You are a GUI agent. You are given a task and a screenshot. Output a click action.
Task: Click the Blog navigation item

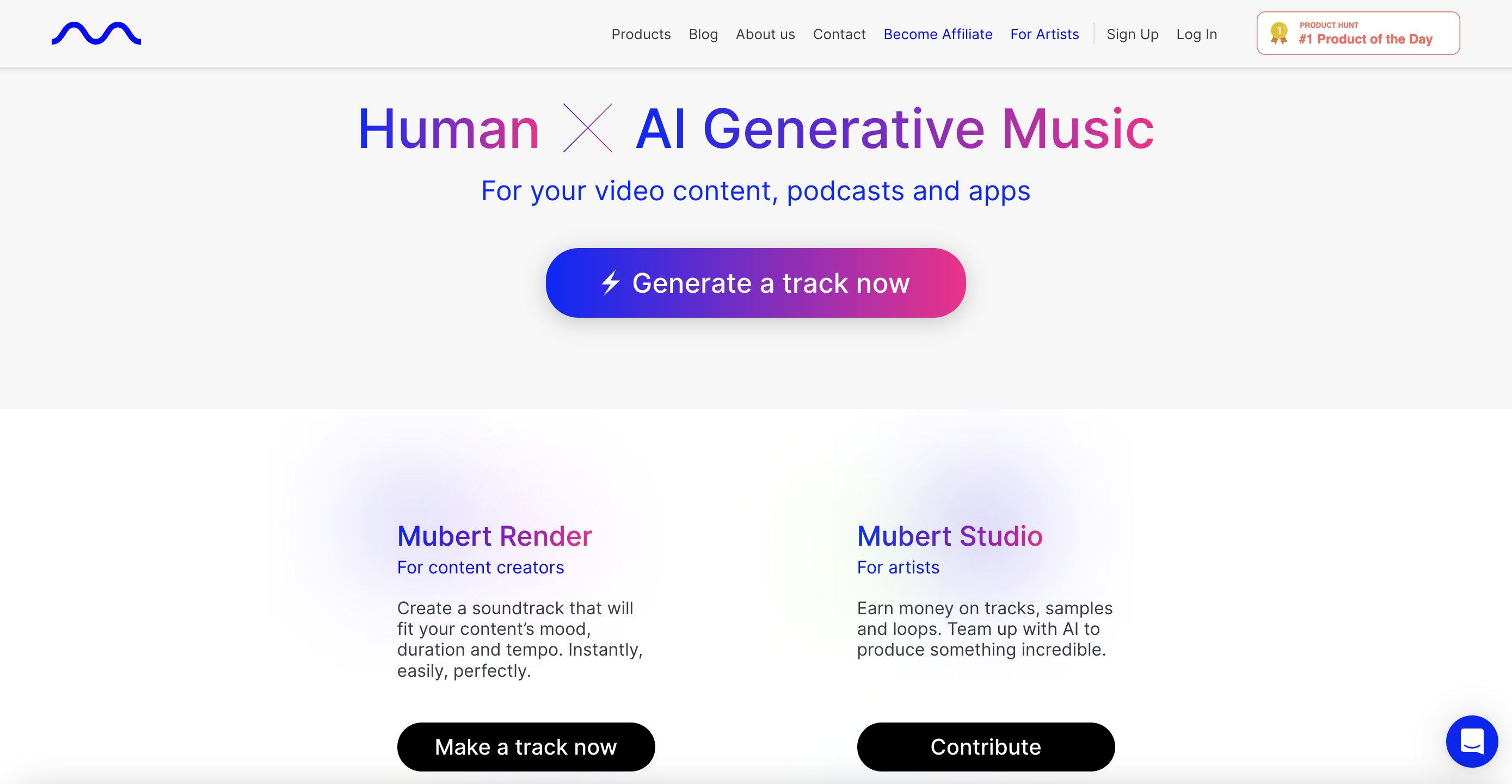click(x=703, y=33)
